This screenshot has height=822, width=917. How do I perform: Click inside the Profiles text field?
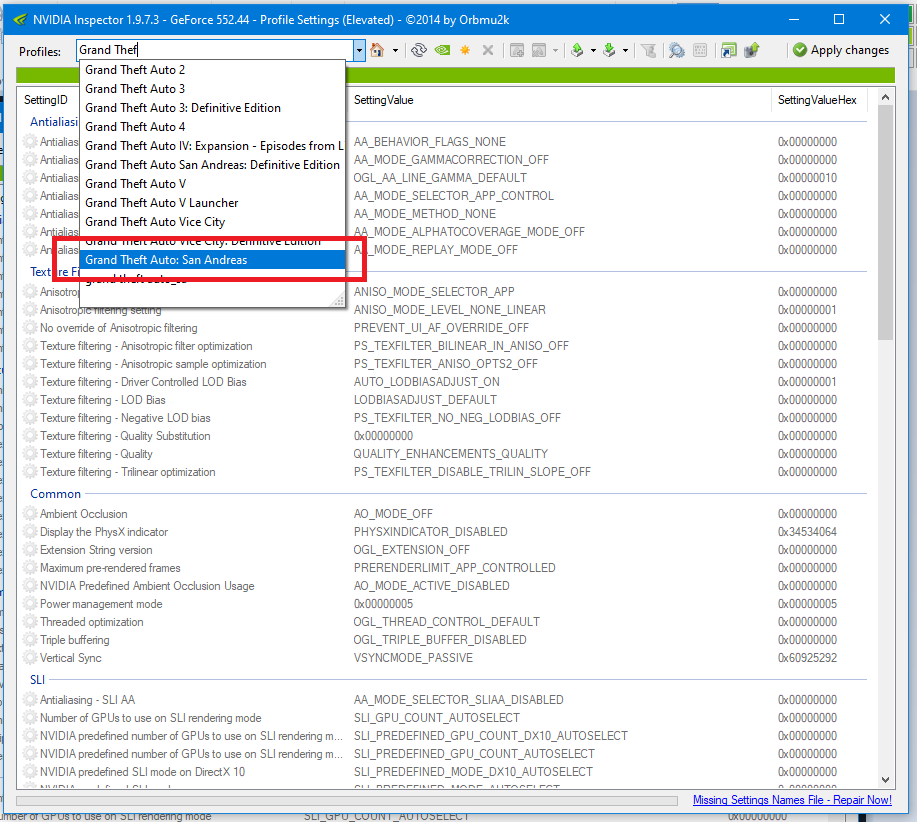click(x=215, y=50)
